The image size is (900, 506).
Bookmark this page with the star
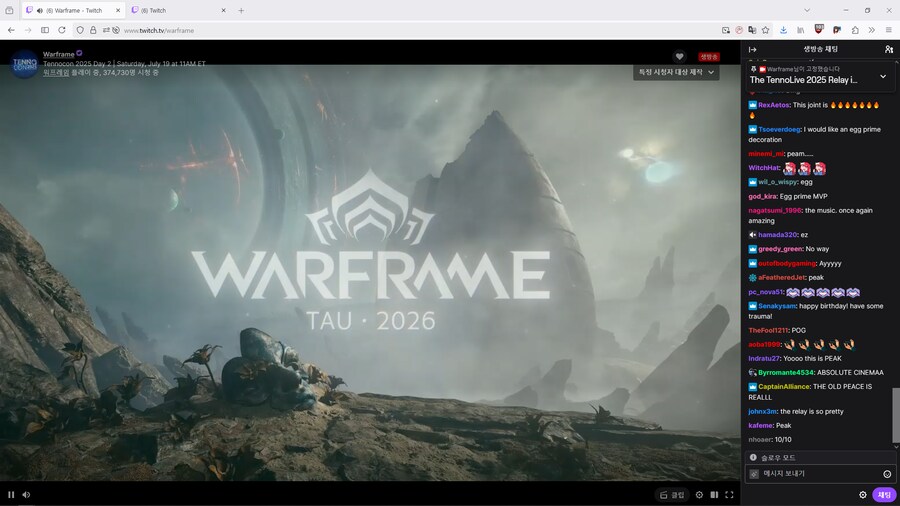click(765, 30)
